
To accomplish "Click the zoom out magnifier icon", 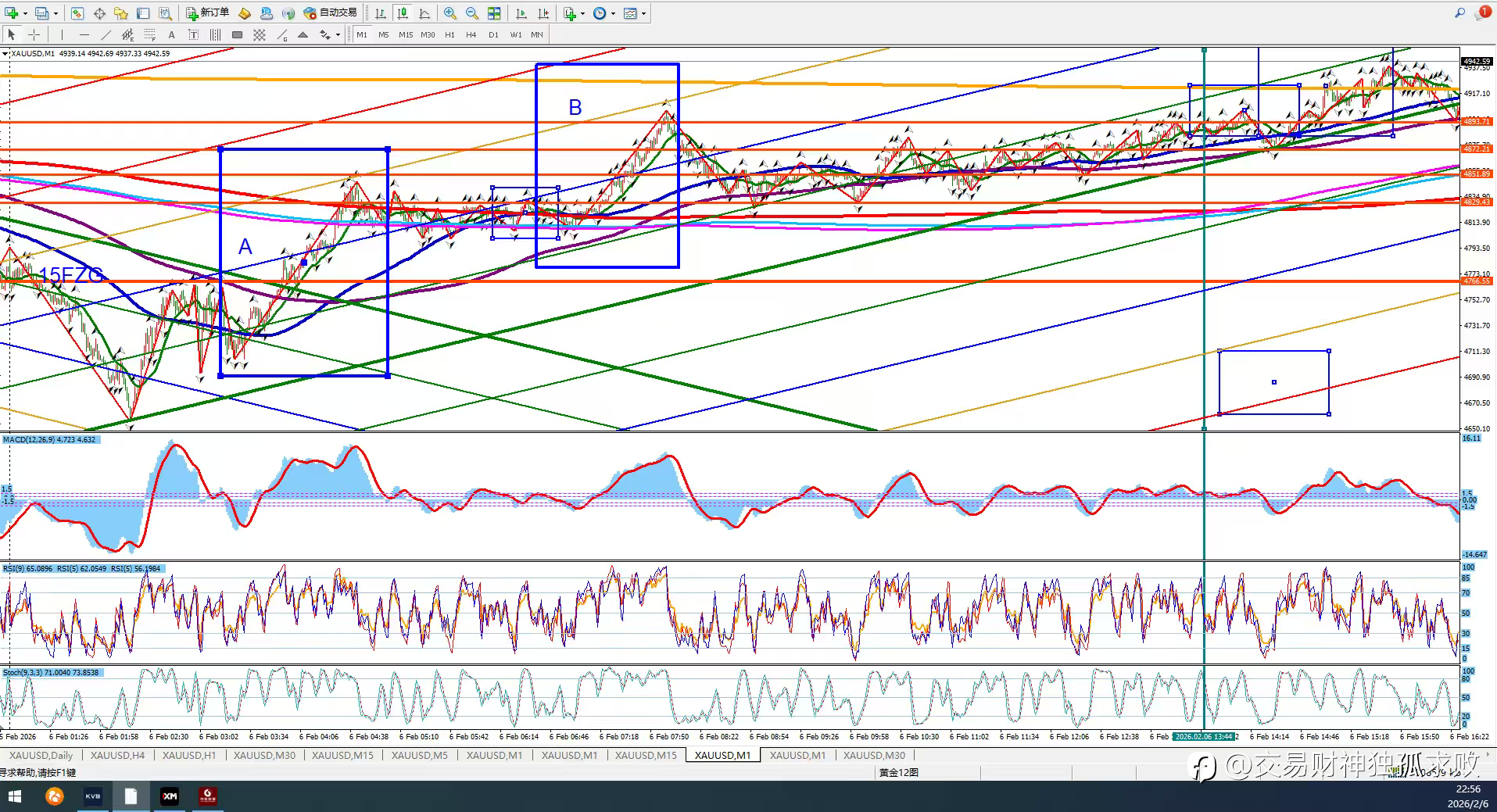I will pyautogui.click(x=472, y=13).
